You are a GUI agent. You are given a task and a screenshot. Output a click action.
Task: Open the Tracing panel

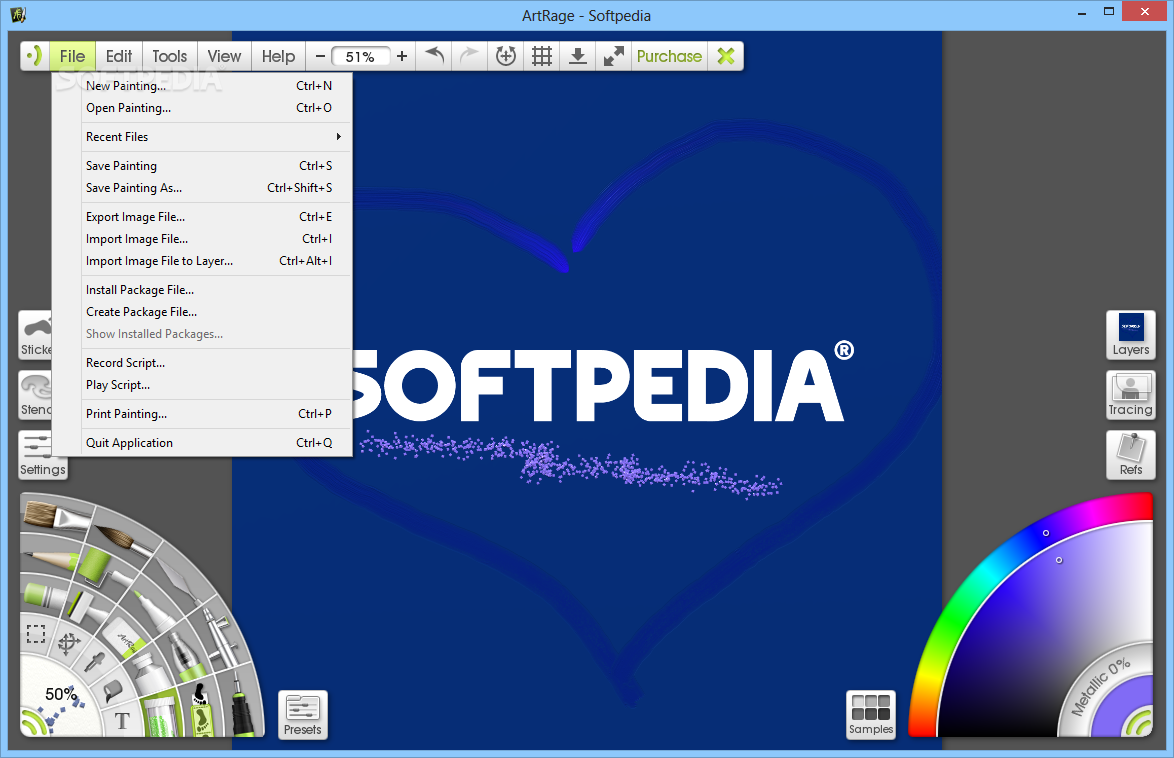point(1131,395)
